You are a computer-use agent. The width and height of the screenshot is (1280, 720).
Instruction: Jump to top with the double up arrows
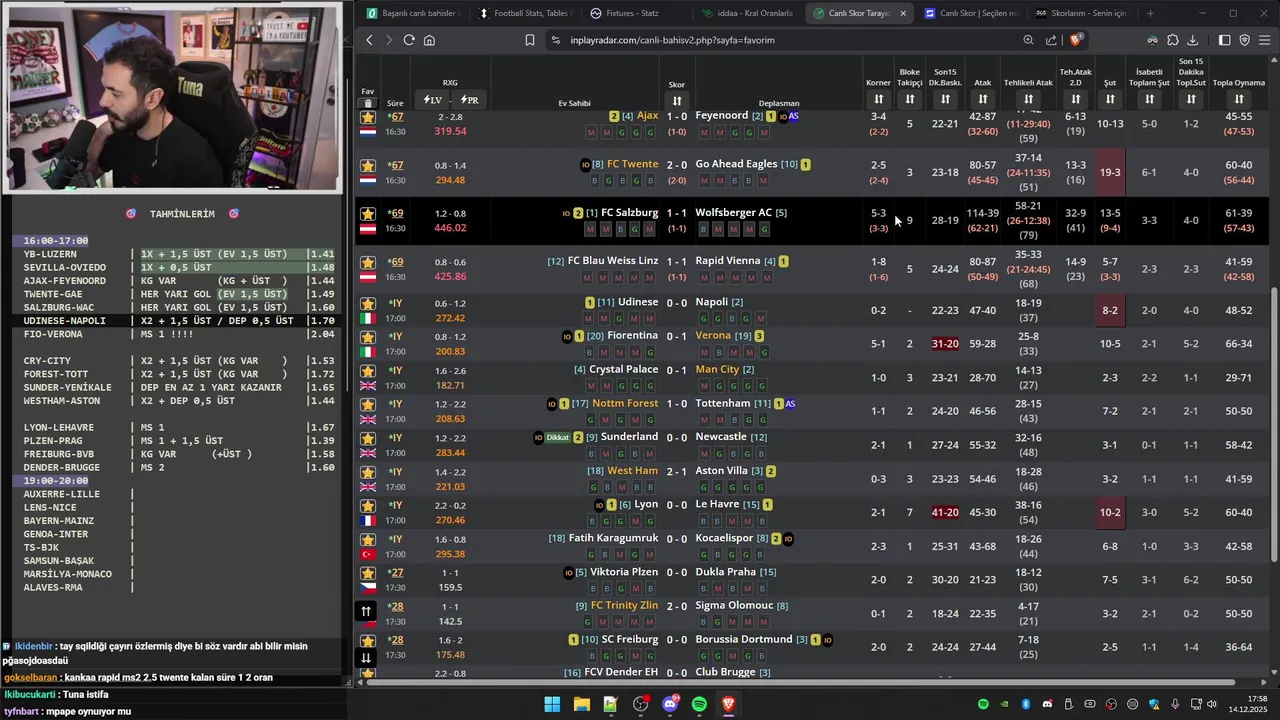(366, 611)
